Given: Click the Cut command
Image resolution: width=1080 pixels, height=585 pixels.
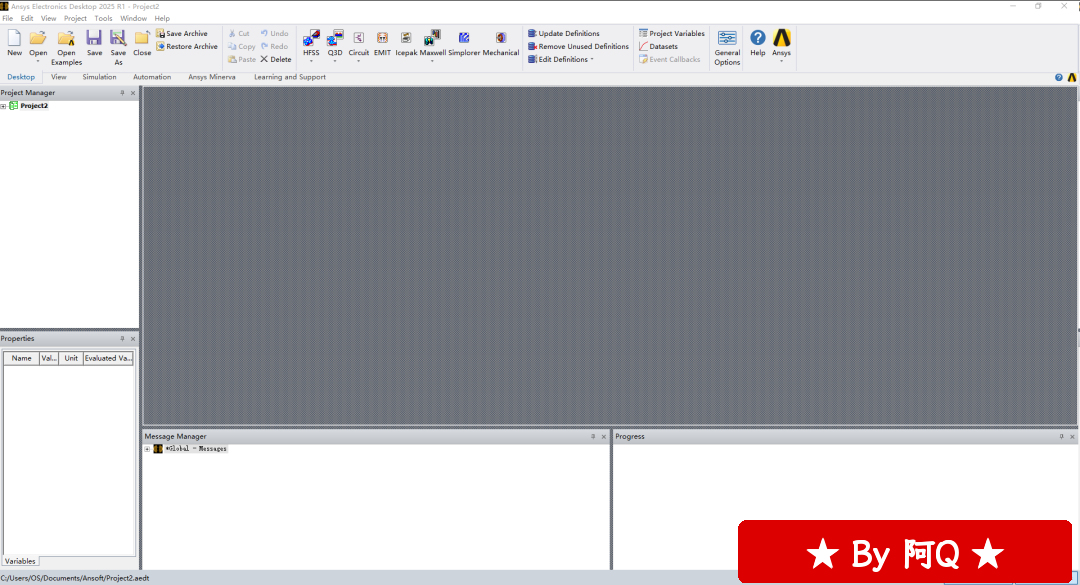Looking at the screenshot, I should pyautogui.click(x=239, y=33).
